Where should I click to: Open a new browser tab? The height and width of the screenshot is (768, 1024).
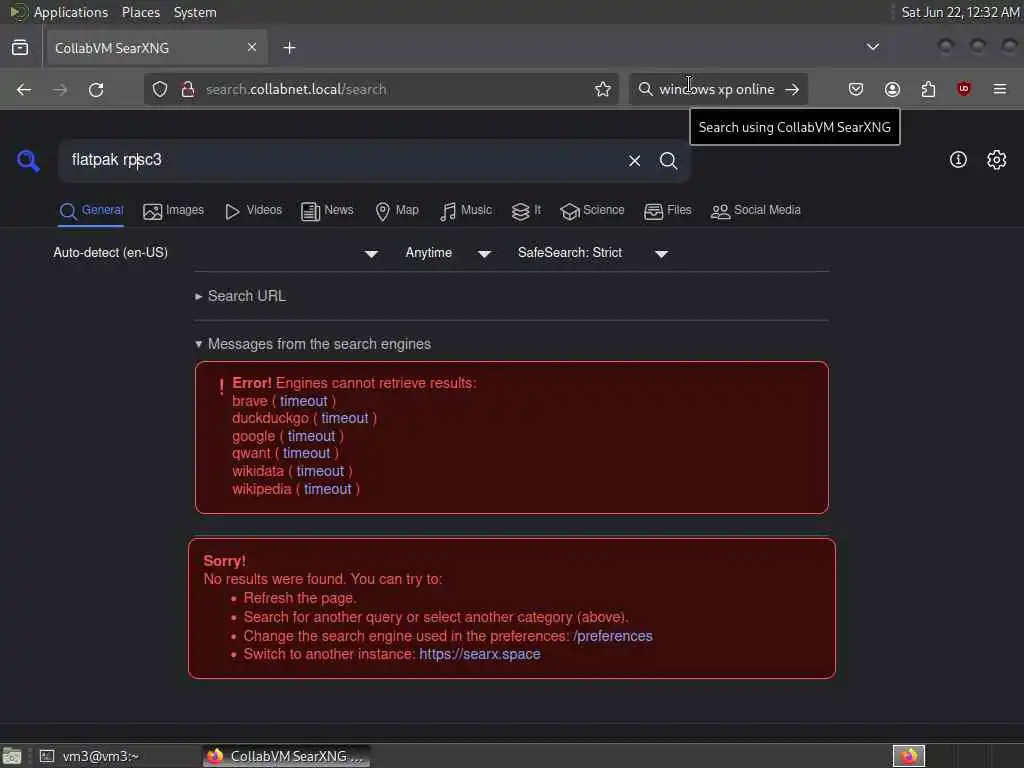(289, 48)
